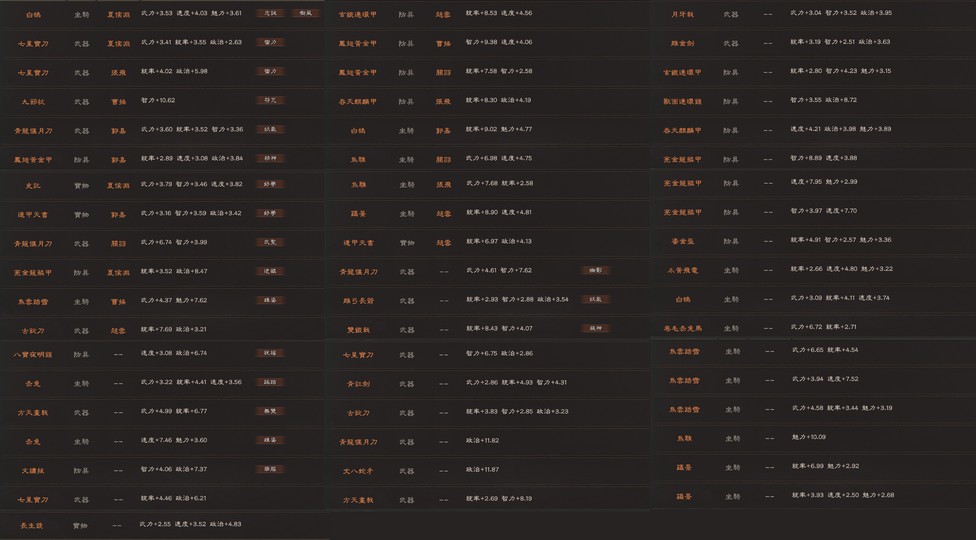Open hero 夏侯淵 on the top-left 白鴿 row
The image size is (976, 540).
click(118, 14)
